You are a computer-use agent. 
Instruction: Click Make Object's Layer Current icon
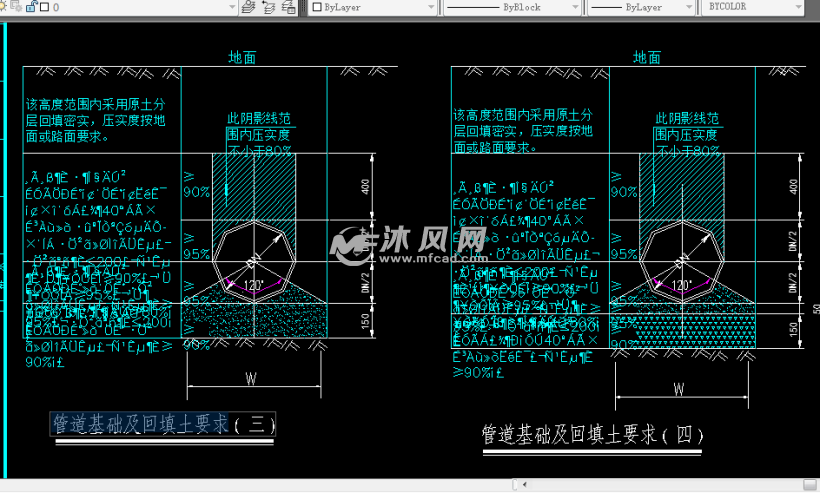click(248, 6)
